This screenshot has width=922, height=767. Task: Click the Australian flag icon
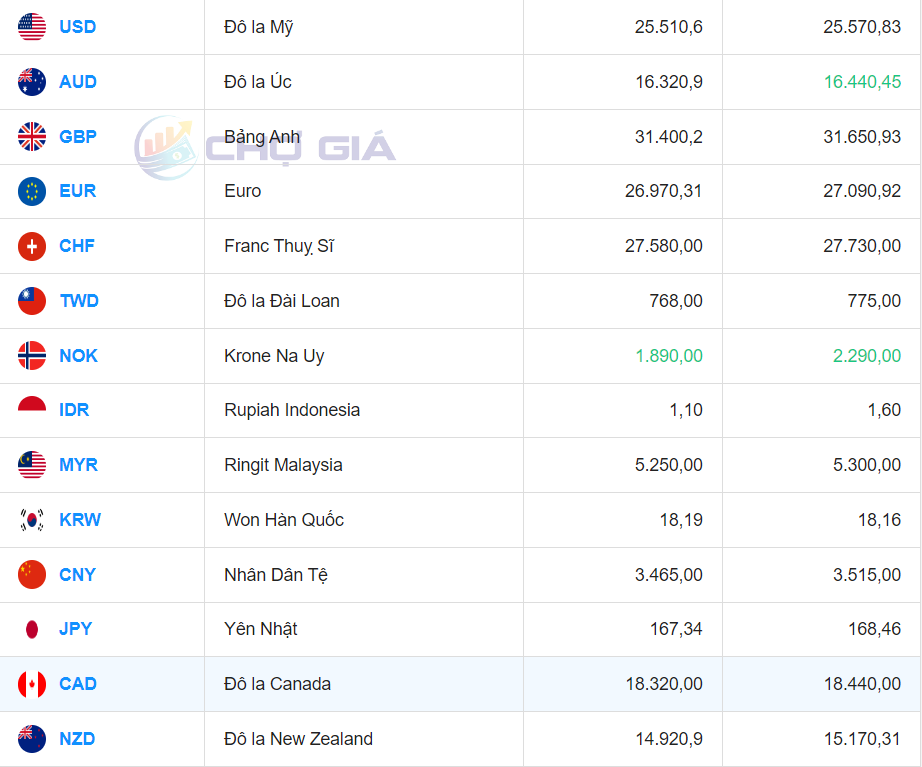(x=32, y=82)
